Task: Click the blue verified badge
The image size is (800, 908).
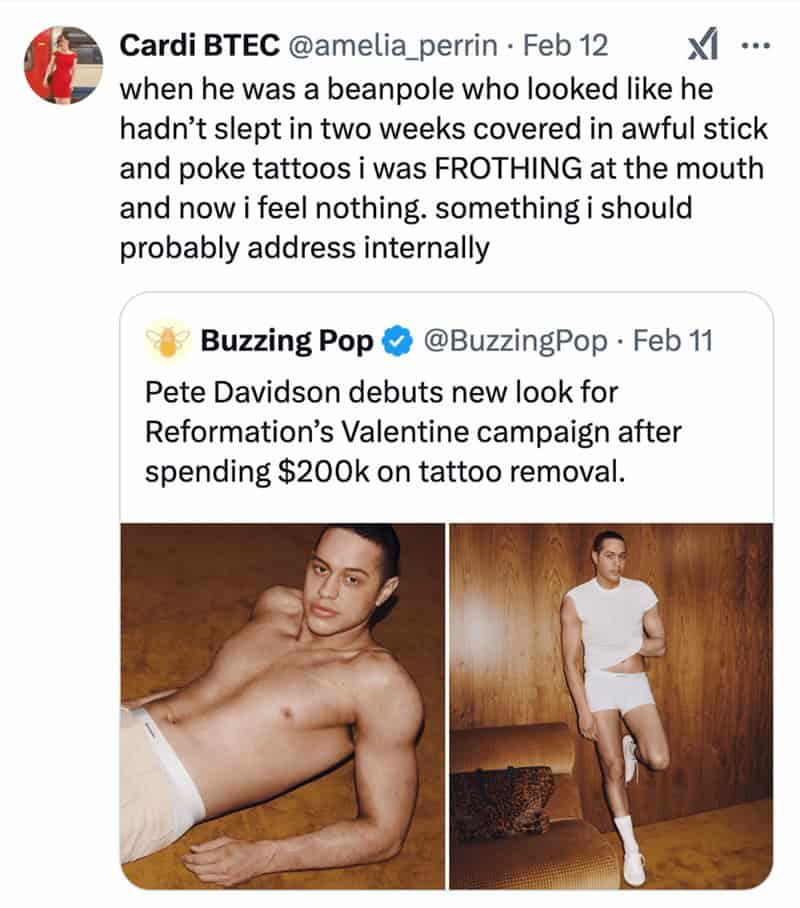Action: [398, 342]
